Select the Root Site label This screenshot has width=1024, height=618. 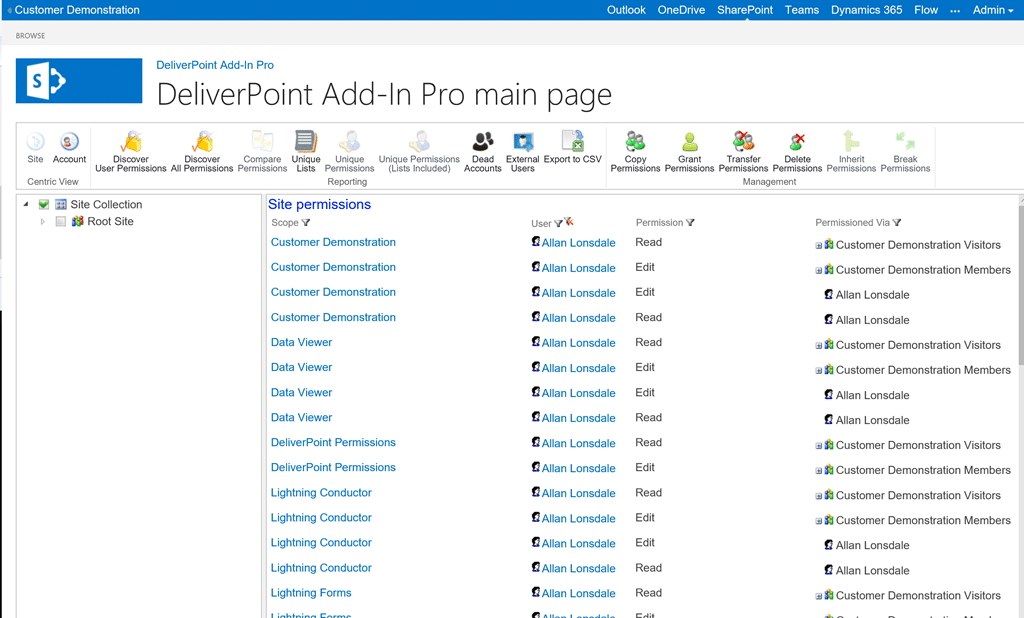(x=110, y=221)
